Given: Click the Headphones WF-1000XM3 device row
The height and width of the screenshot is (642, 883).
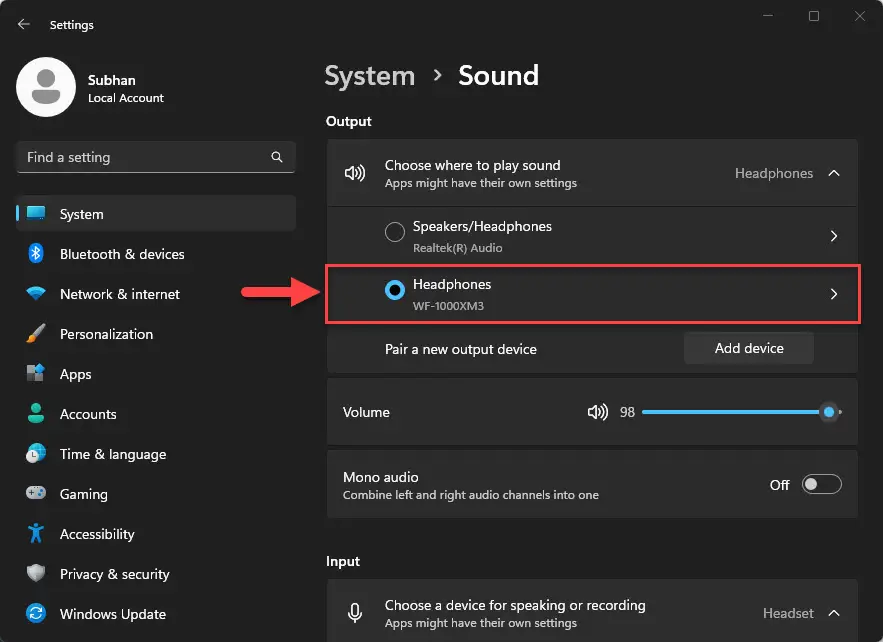Looking at the screenshot, I should (x=592, y=294).
